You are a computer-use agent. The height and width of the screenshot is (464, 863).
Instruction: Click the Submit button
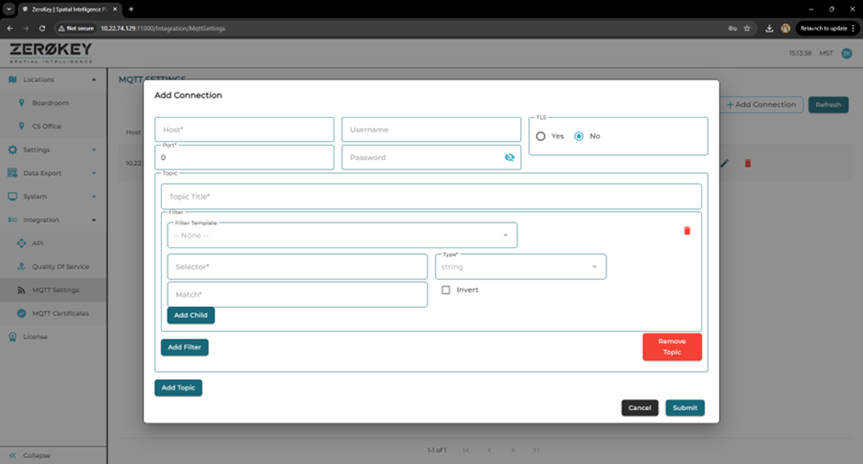pyautogui.click(x=685, y=408)
